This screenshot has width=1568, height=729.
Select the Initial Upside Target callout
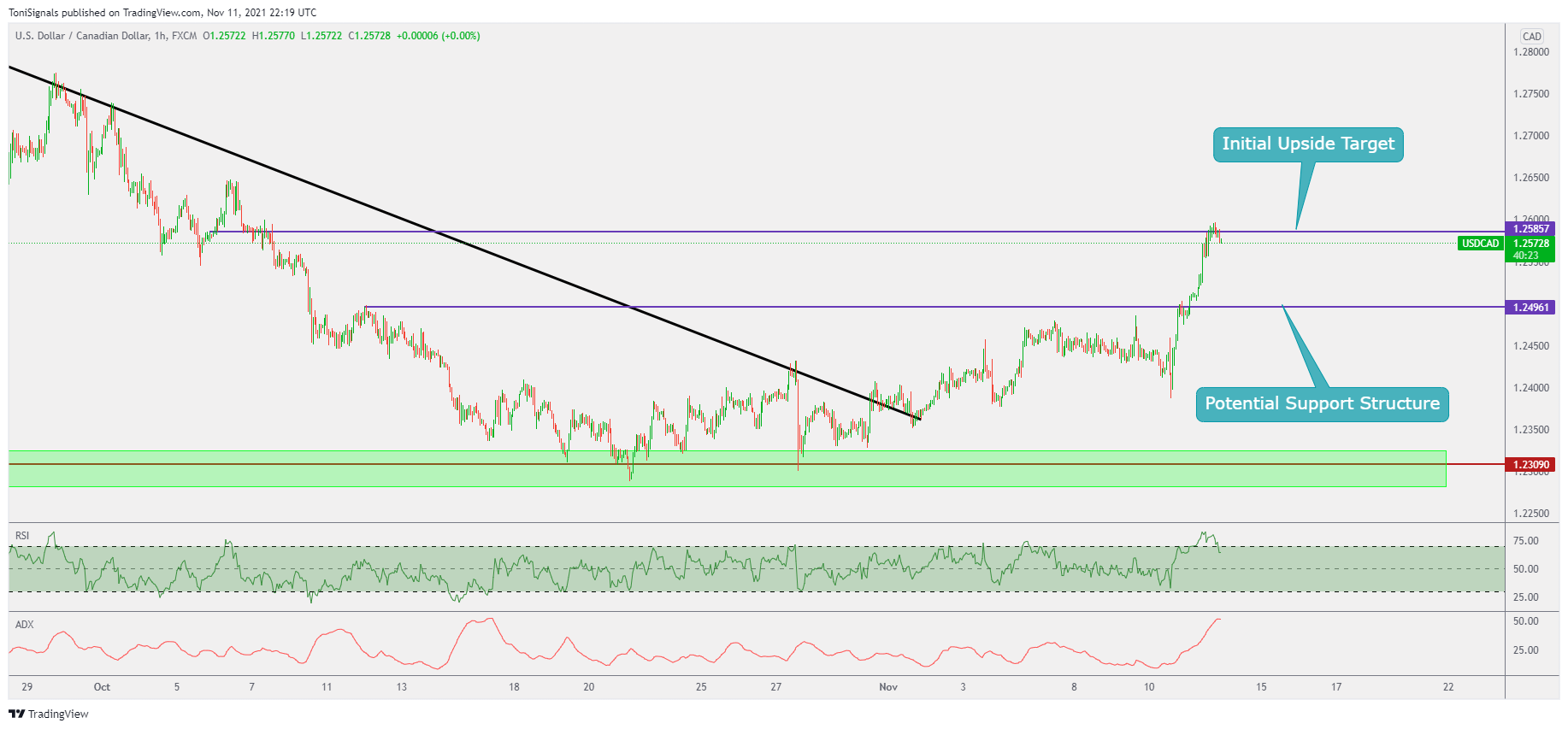click(1307, 144)
